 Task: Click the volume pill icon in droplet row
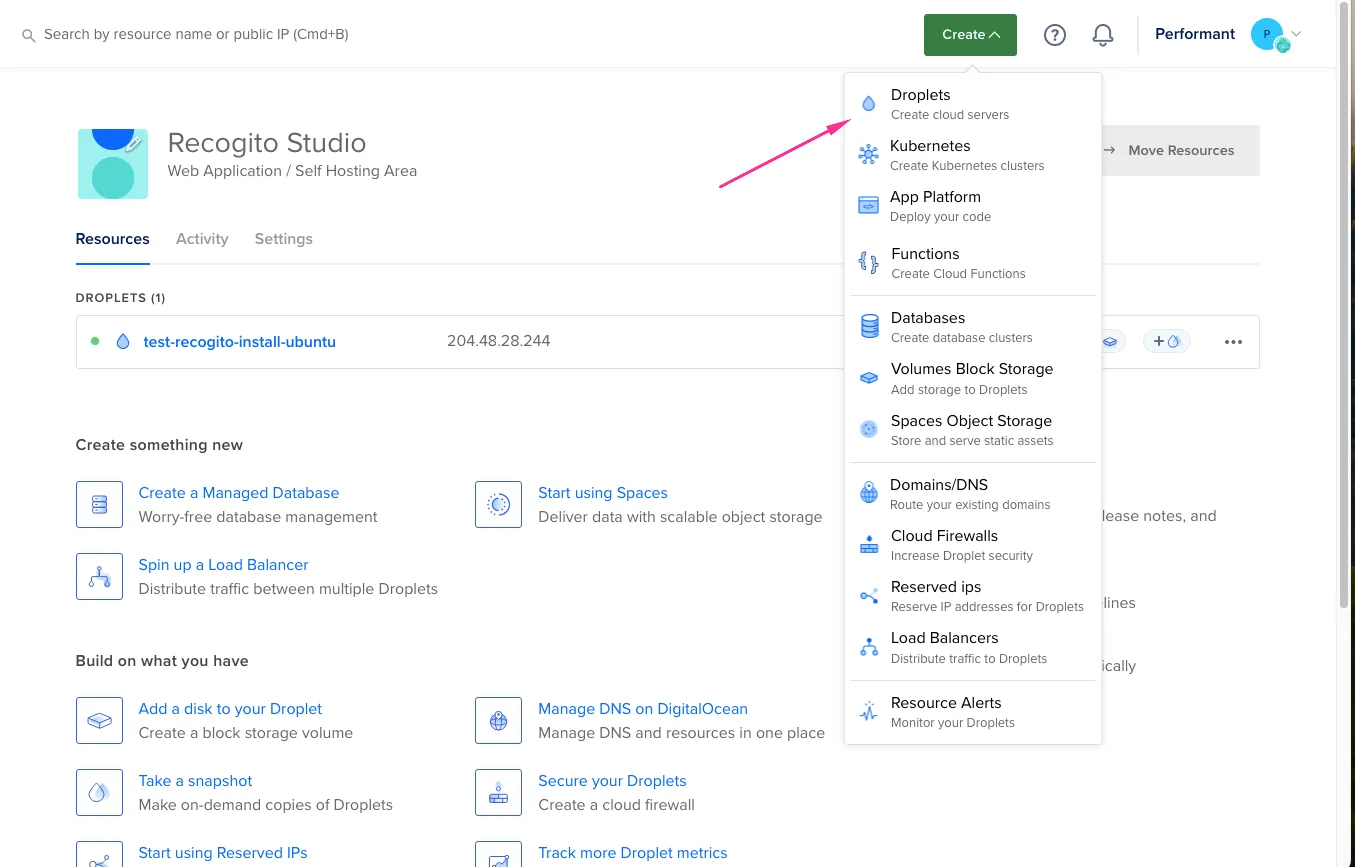pyautogui.click(x=1110, y=341)
